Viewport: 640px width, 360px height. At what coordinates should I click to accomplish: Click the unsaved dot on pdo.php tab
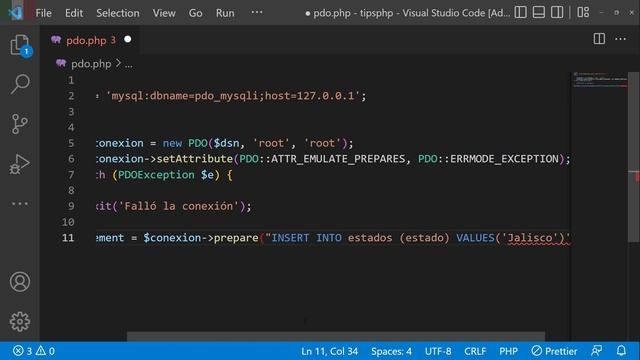(x=128, y=39)
